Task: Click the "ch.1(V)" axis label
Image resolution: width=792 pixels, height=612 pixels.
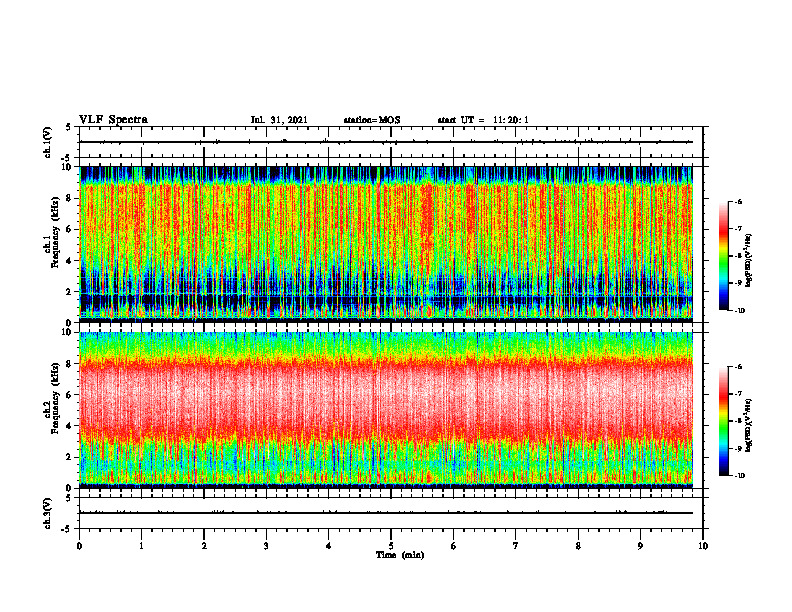Action: (48, 142)
